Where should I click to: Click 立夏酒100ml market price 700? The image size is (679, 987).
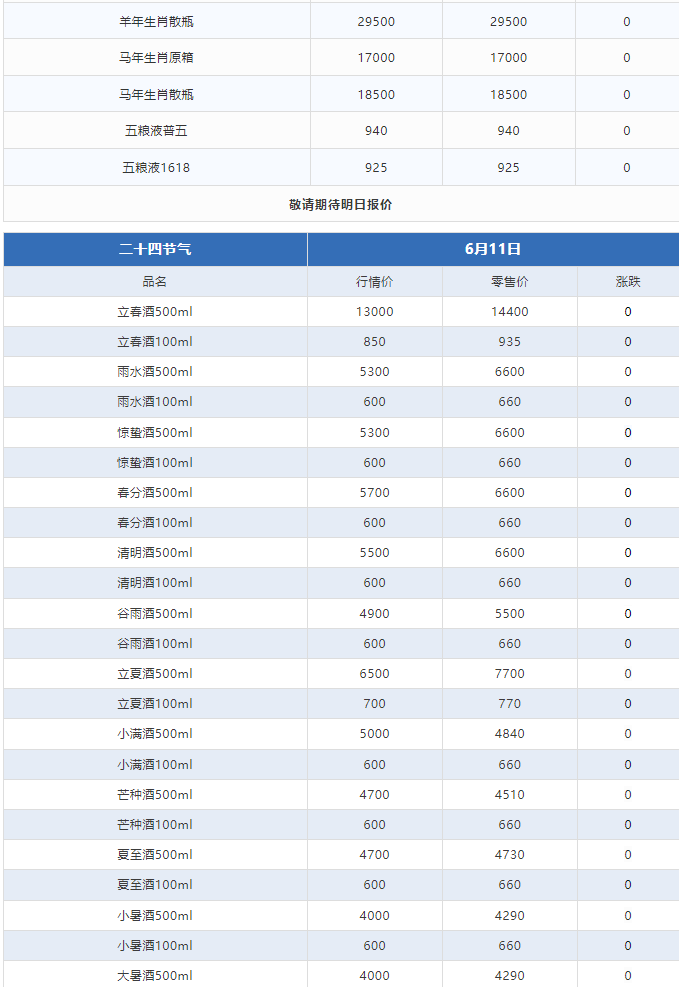click(x=374, y=704)
